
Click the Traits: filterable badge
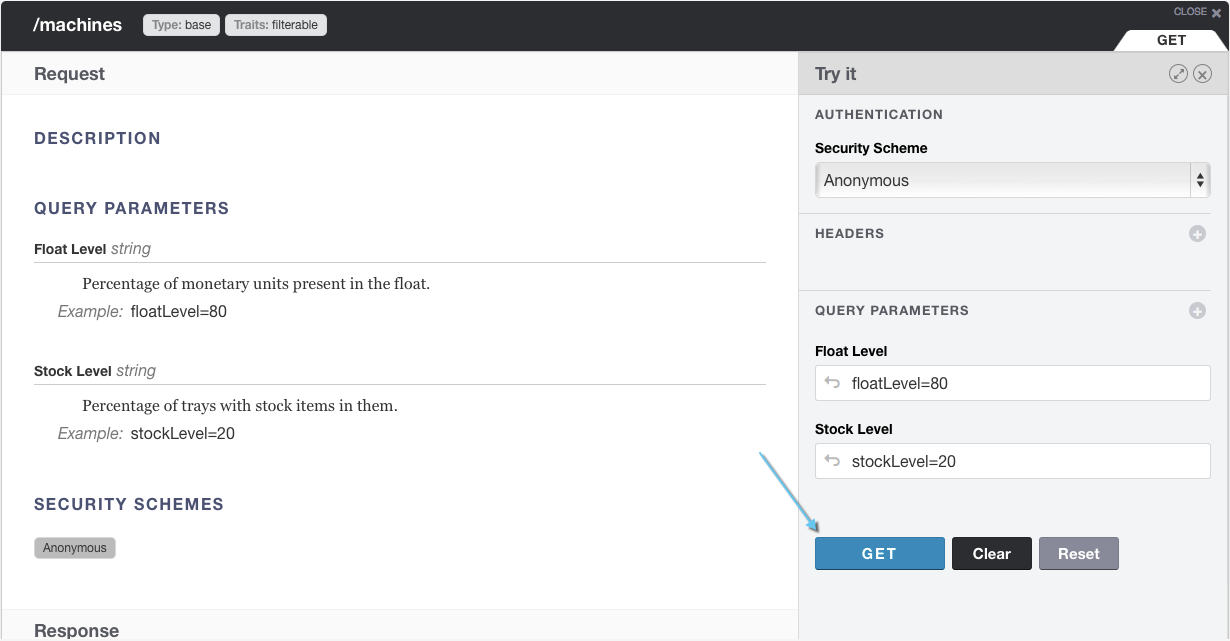(x=275, y=25)
